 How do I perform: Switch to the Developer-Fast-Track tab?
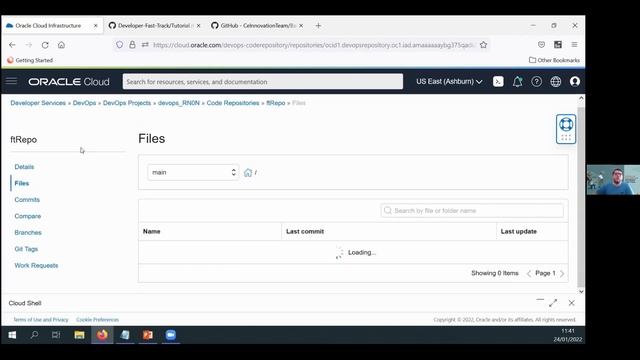[x=153, y=25]
